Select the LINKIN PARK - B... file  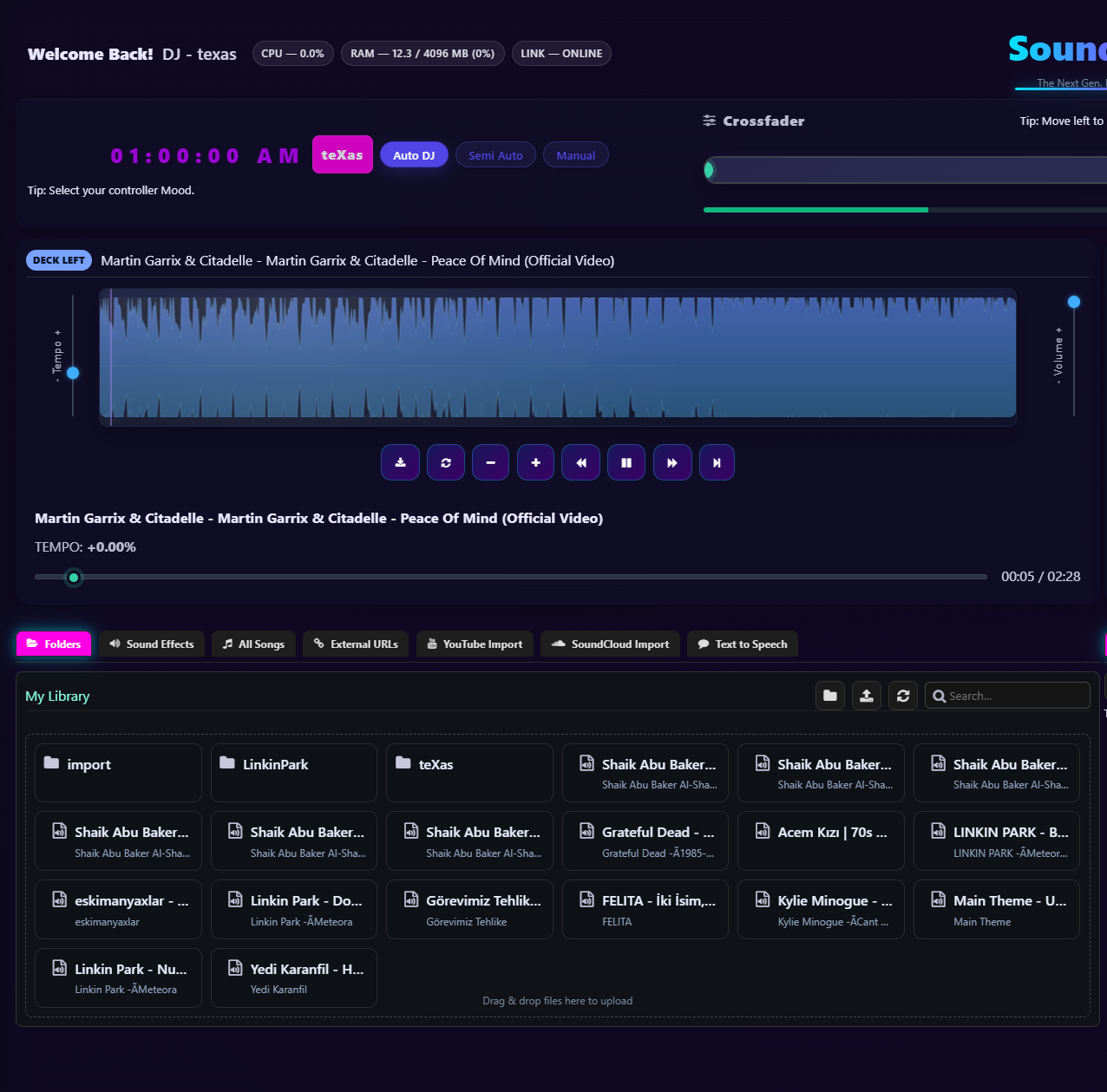(x=997, y=840)
